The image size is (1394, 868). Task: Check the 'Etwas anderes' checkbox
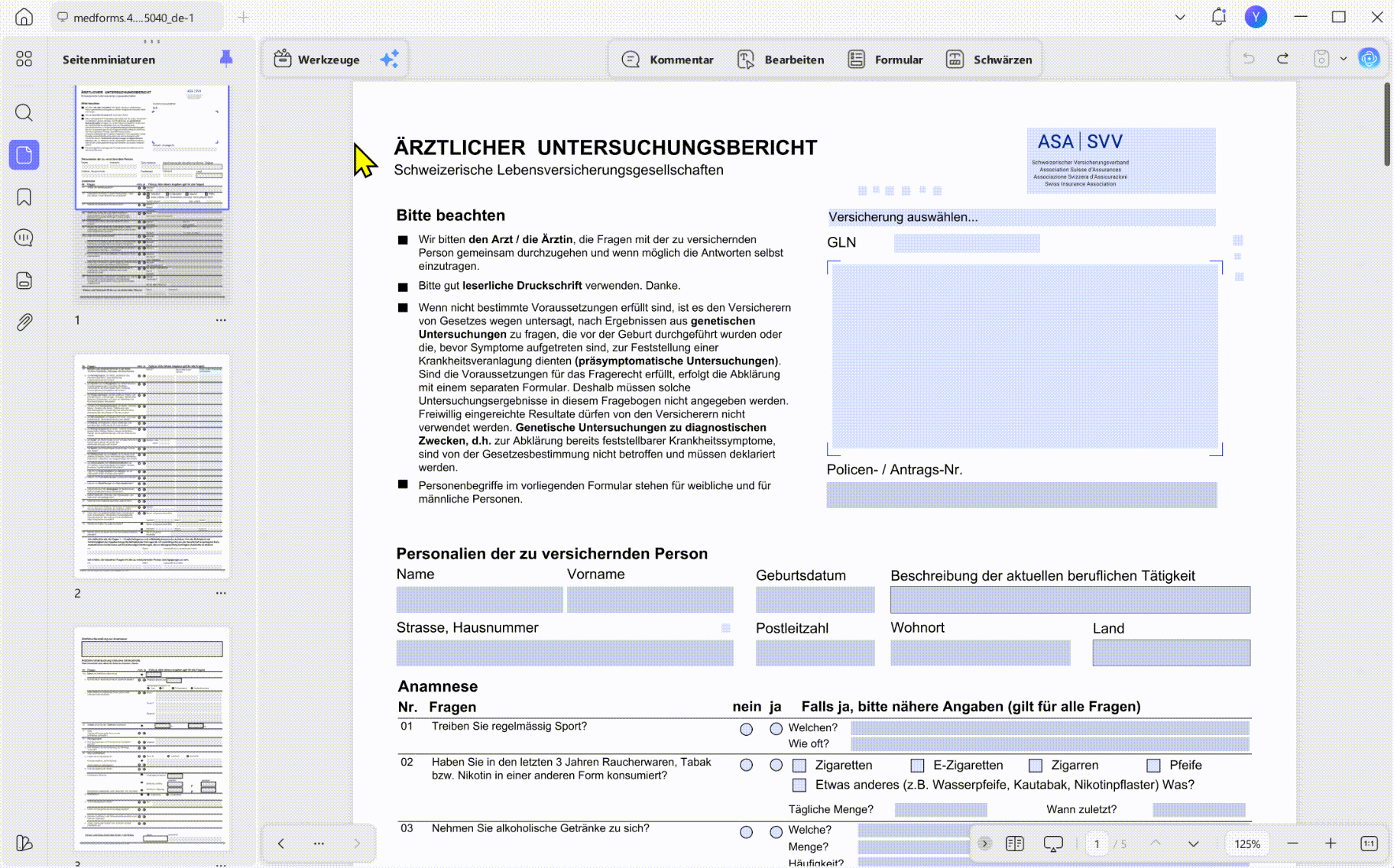(x=799, y=785)
